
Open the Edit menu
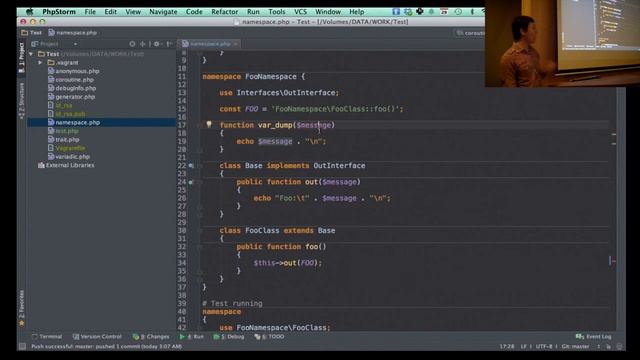coord(111,12)
